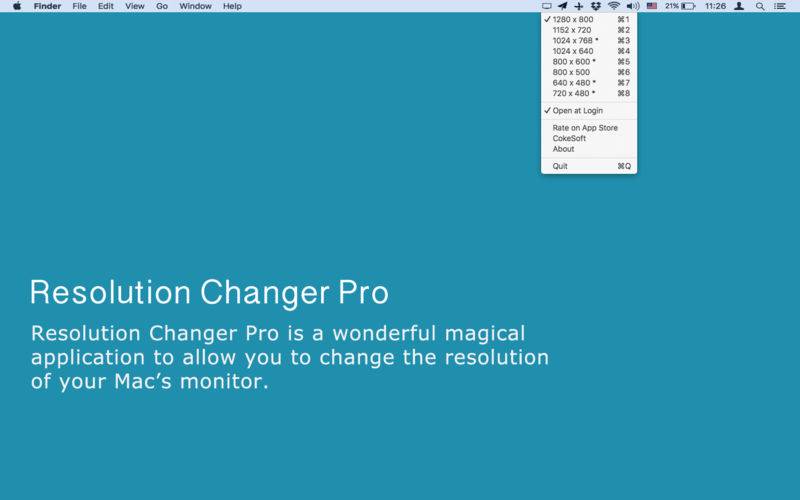Open the Apple menu

17,6
